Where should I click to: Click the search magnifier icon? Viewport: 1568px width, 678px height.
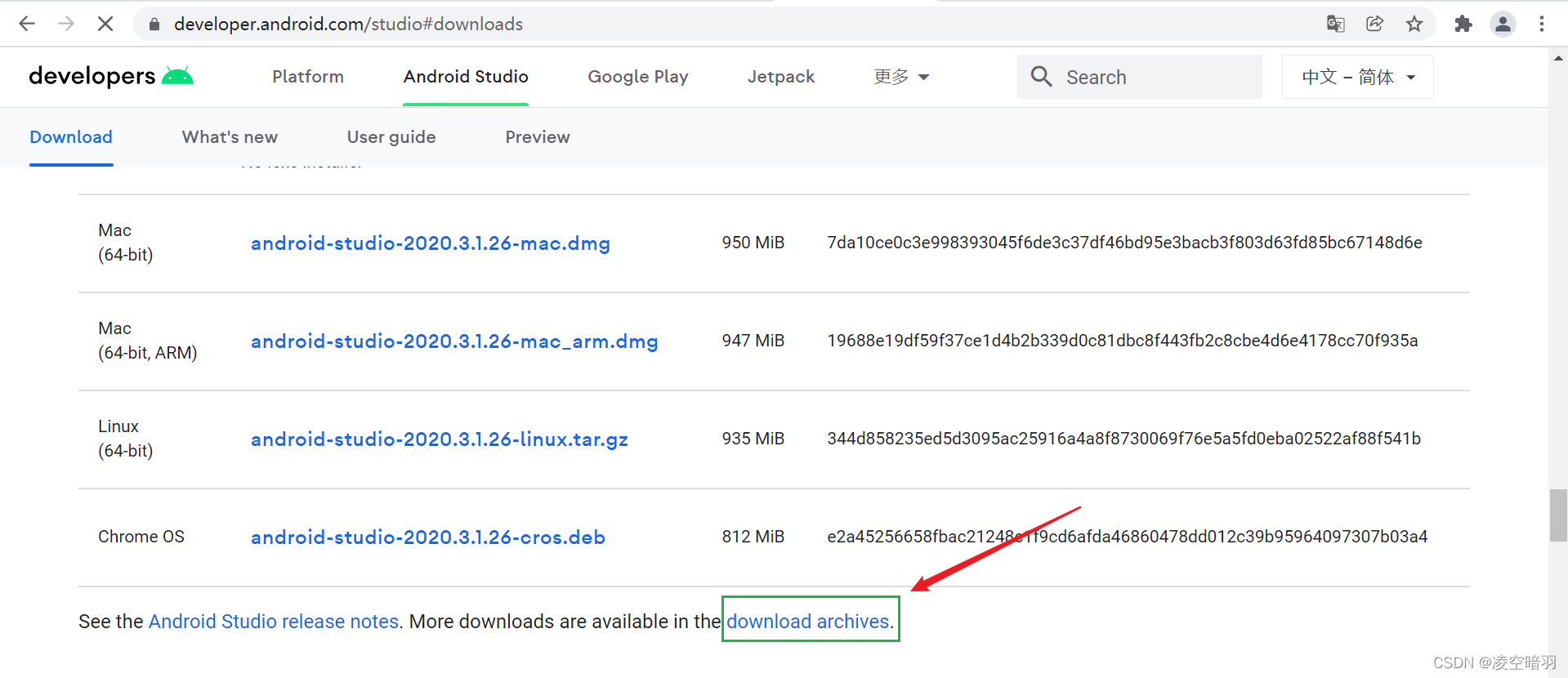(x=1041, y=77)
